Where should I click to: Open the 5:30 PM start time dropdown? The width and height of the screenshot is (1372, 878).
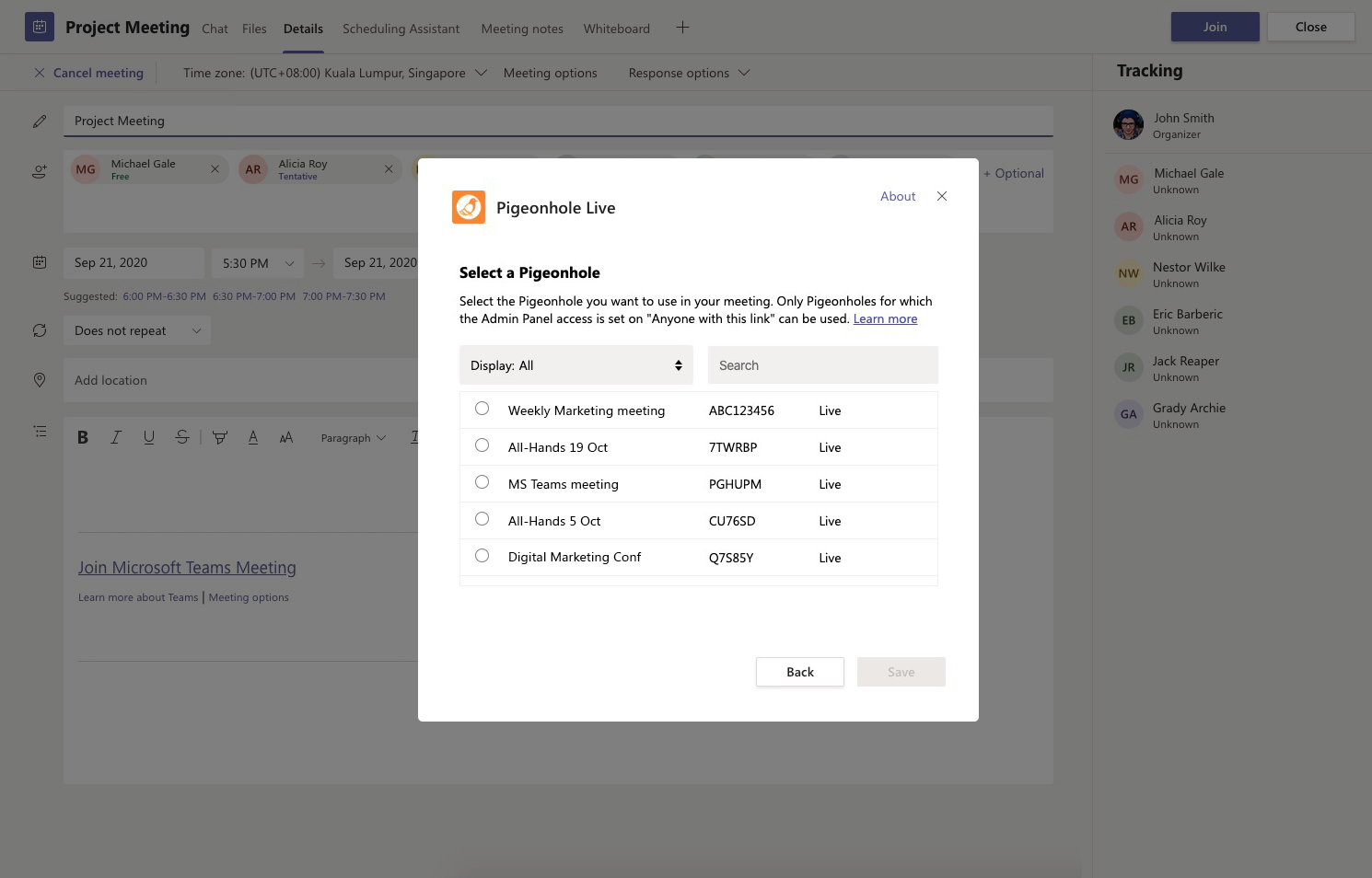pos(258,263)
